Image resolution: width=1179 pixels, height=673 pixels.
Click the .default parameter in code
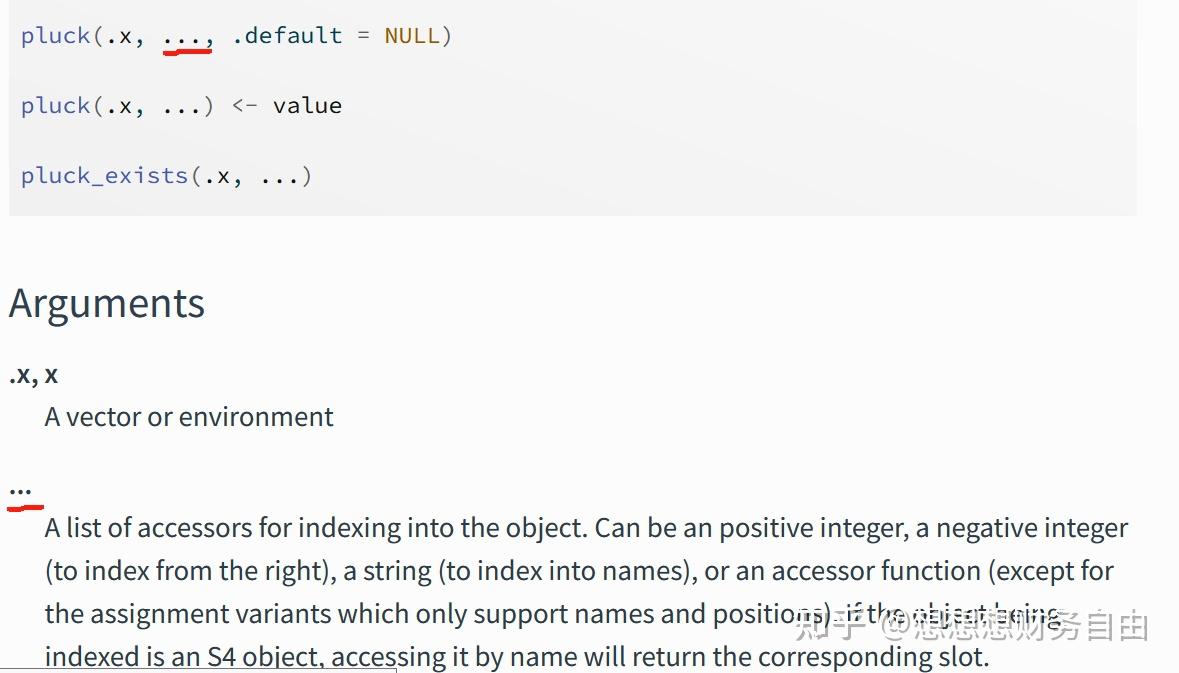(287, 36)
